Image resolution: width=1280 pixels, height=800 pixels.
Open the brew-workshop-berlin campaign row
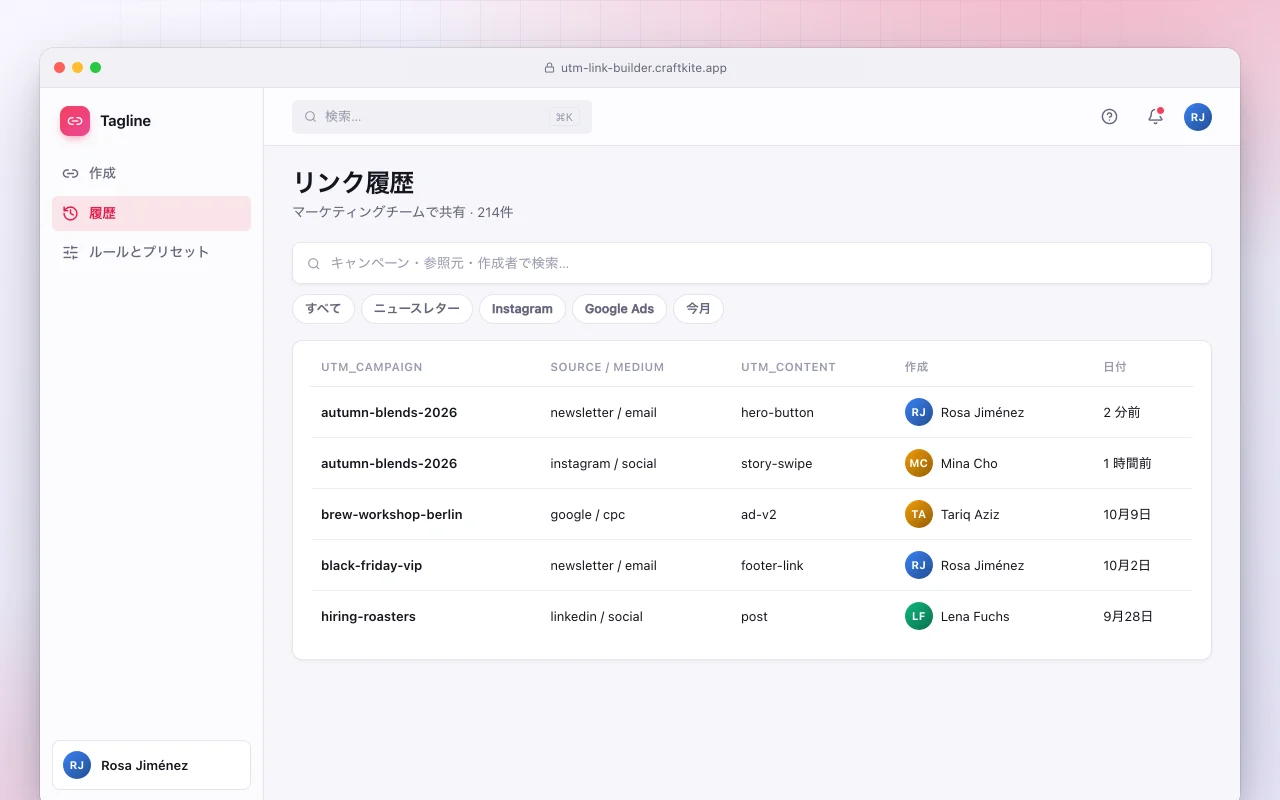coord(751,514)
